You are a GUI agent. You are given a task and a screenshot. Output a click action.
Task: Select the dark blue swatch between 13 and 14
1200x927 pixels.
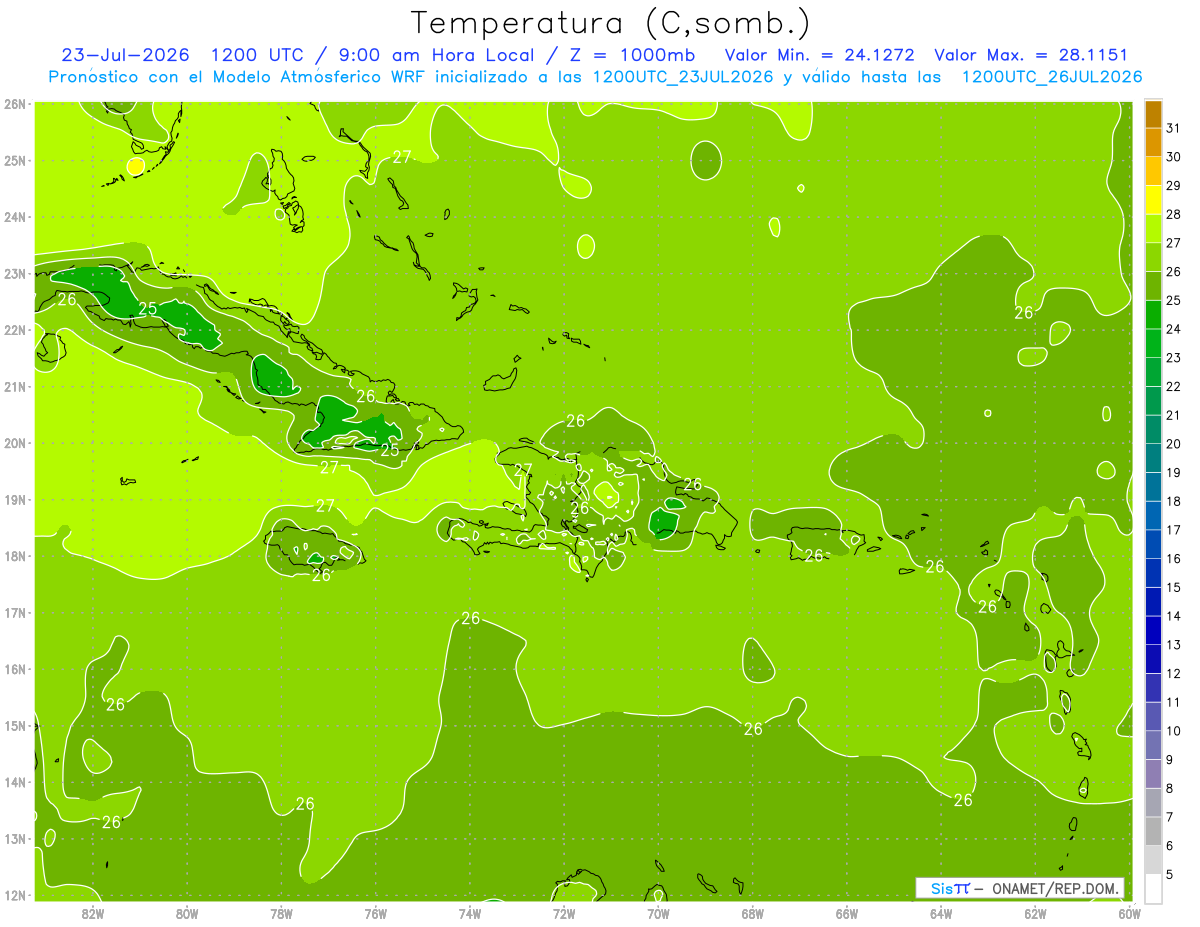point(1152,631)
